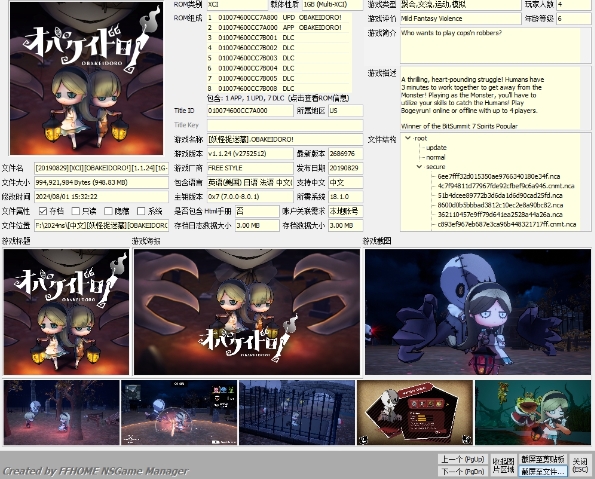Screen dimensions: 595x479
Task: Click the empty Title Key field
Action: [285, 125]
